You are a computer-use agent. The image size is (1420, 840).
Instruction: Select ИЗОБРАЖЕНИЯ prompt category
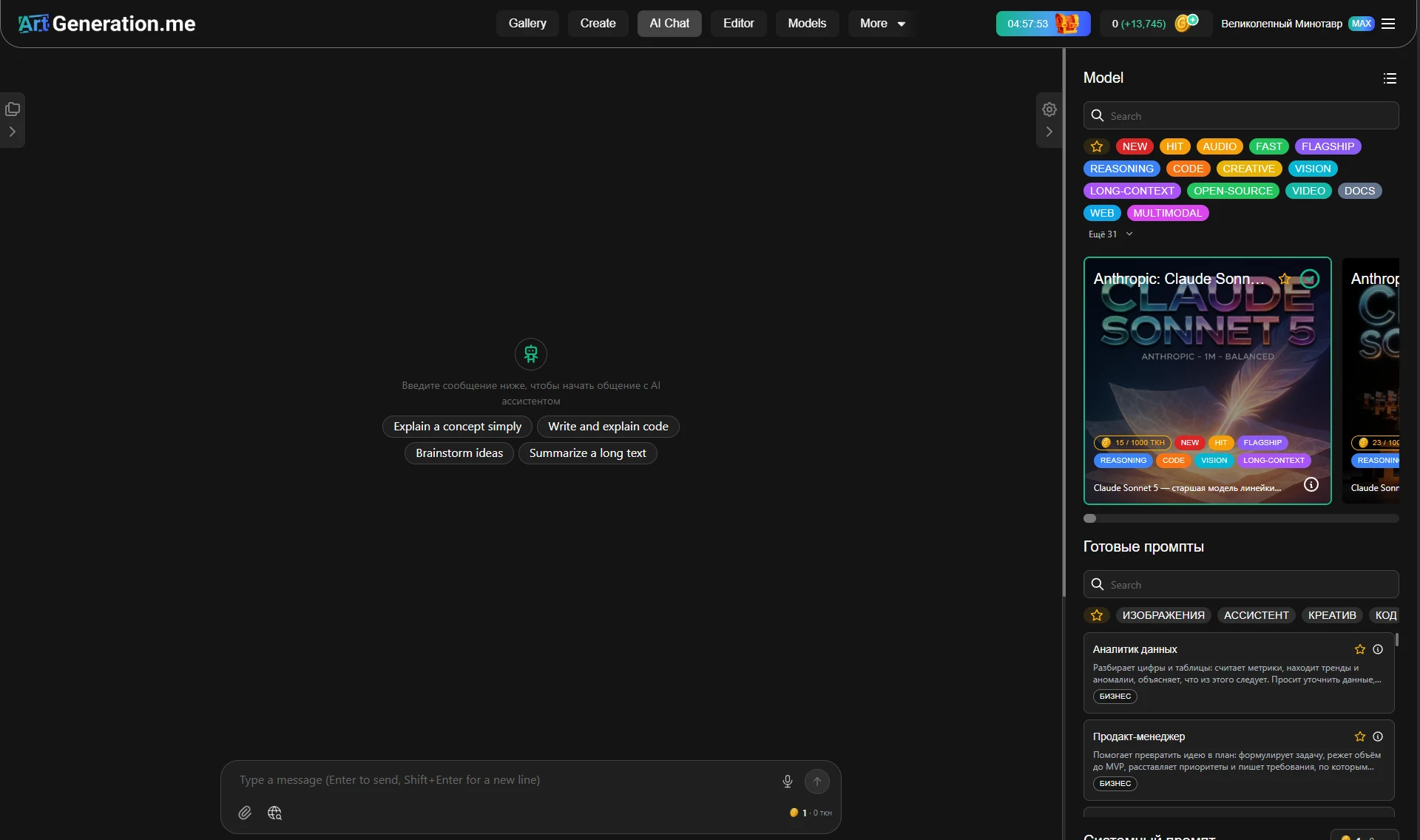[1163, 615]
